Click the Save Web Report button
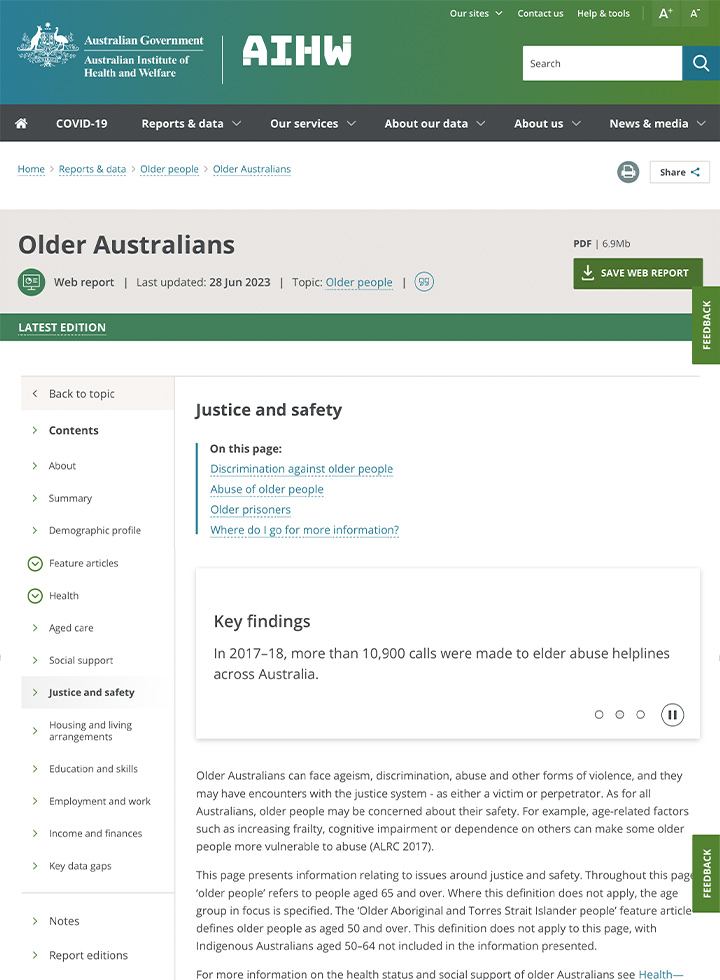This screenshot has height=980, width=720. 638,273
